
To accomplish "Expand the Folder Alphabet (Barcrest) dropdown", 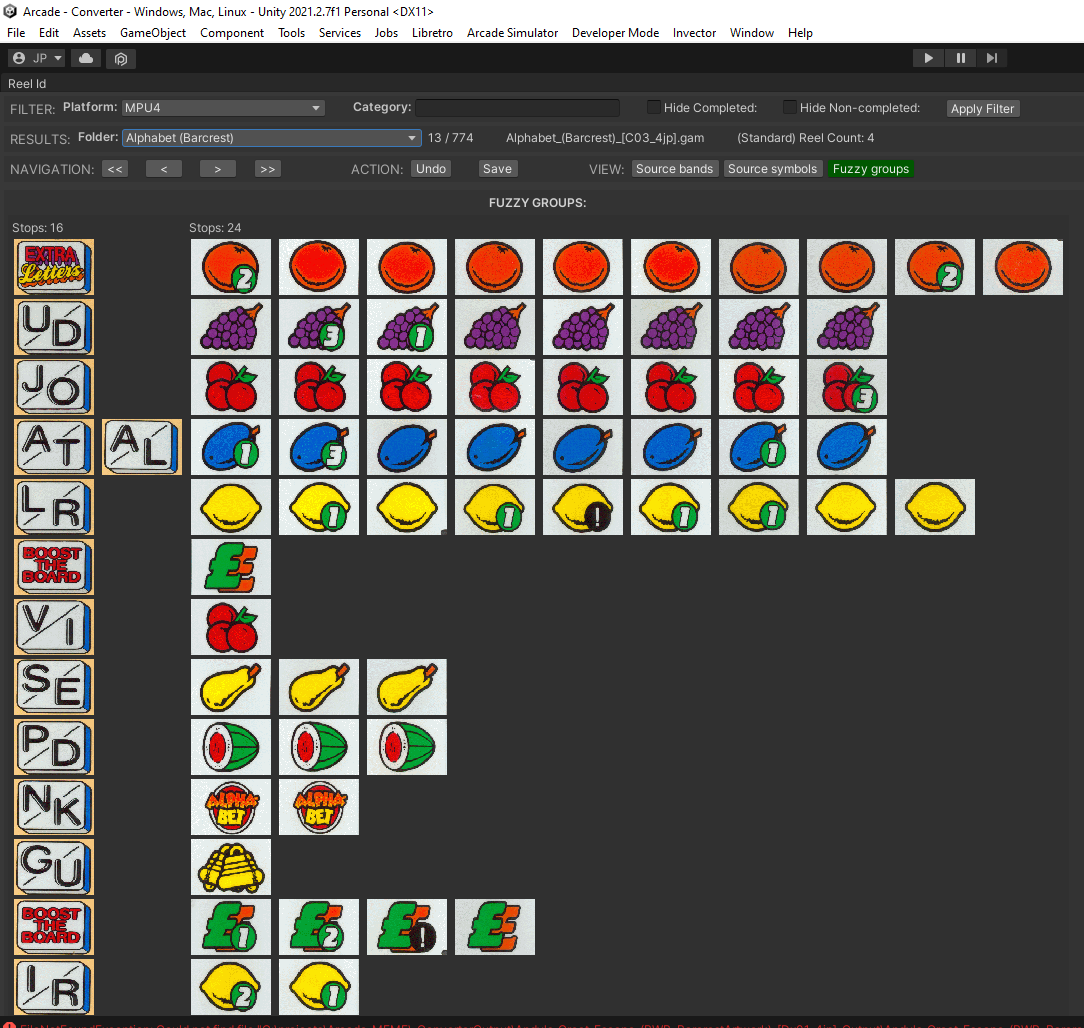I will point(271,138).
